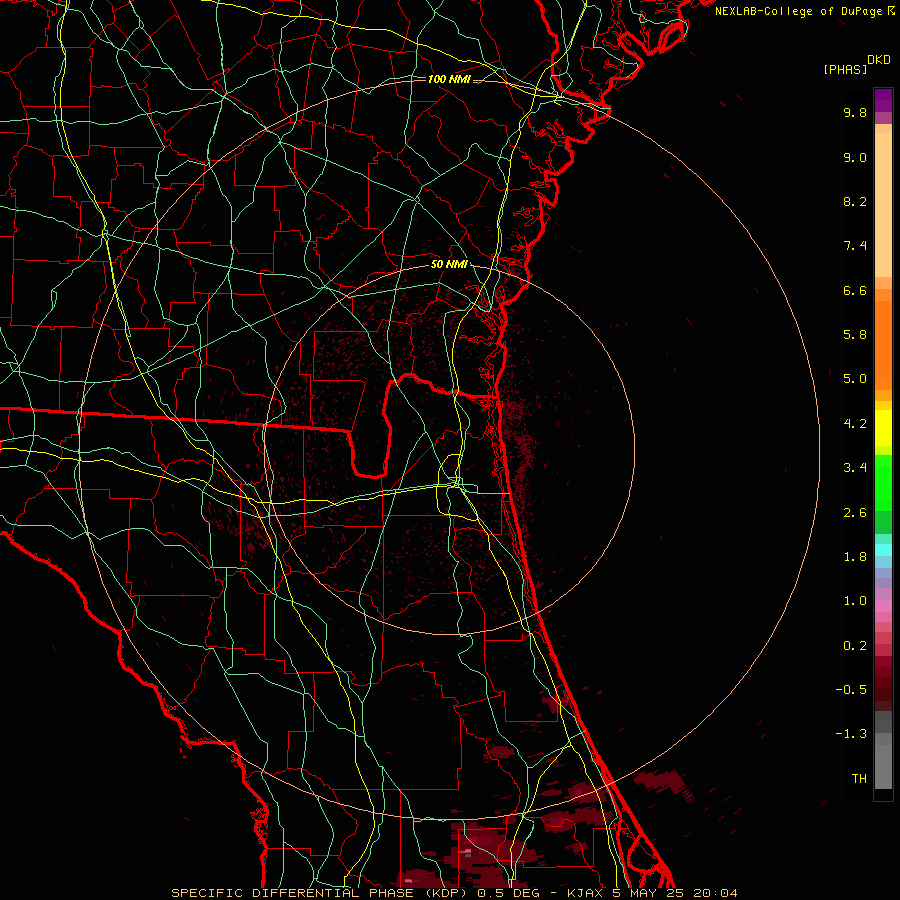Click the 6.6 legend label
The height and width of the screenshot is (900, 900).
pos(855,290)
